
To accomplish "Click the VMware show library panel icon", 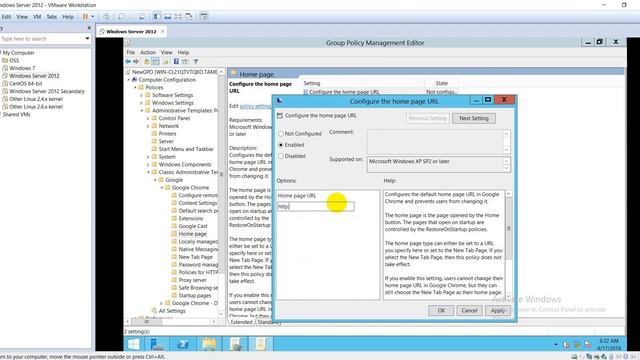I will click(x=157, y=17).
